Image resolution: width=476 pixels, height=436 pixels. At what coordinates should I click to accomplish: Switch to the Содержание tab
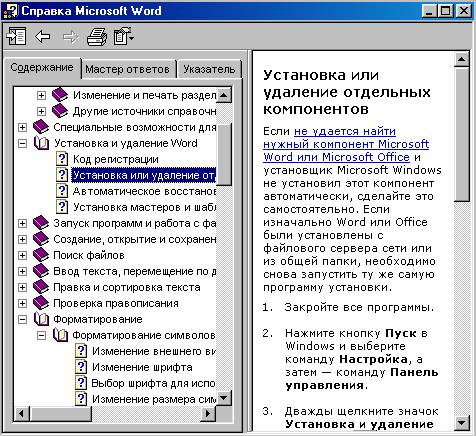42,68
